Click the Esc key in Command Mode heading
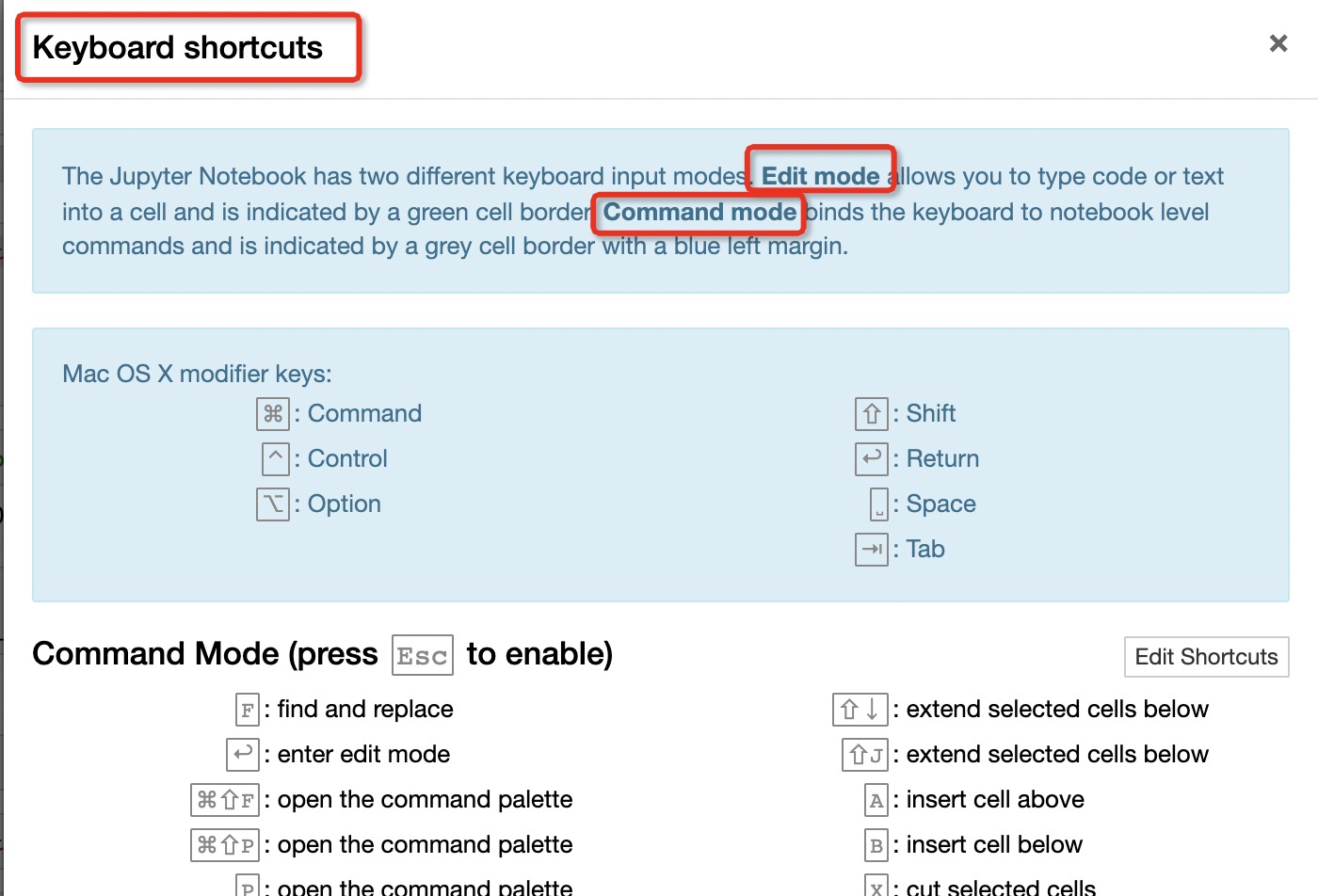The image size is (1318, 896). click(x=422, y=656)
